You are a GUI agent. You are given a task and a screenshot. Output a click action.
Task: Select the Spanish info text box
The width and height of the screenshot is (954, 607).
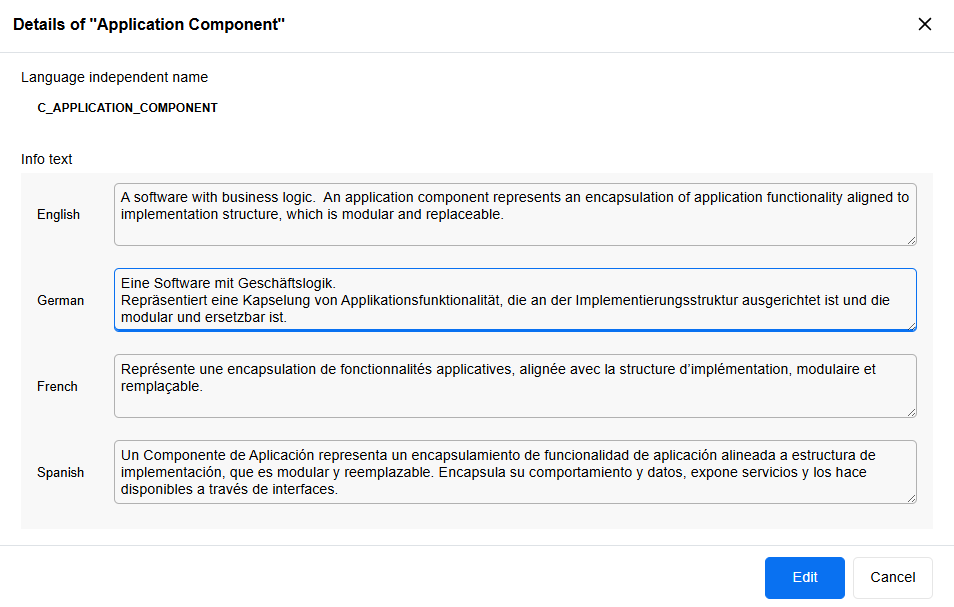pos(515,472)
